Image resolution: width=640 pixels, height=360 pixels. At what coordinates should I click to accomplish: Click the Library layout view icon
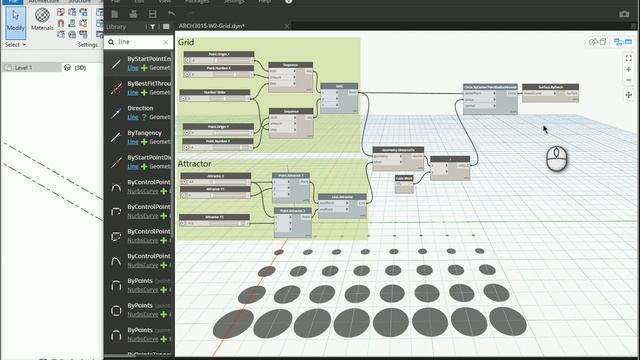click(166, 27)
